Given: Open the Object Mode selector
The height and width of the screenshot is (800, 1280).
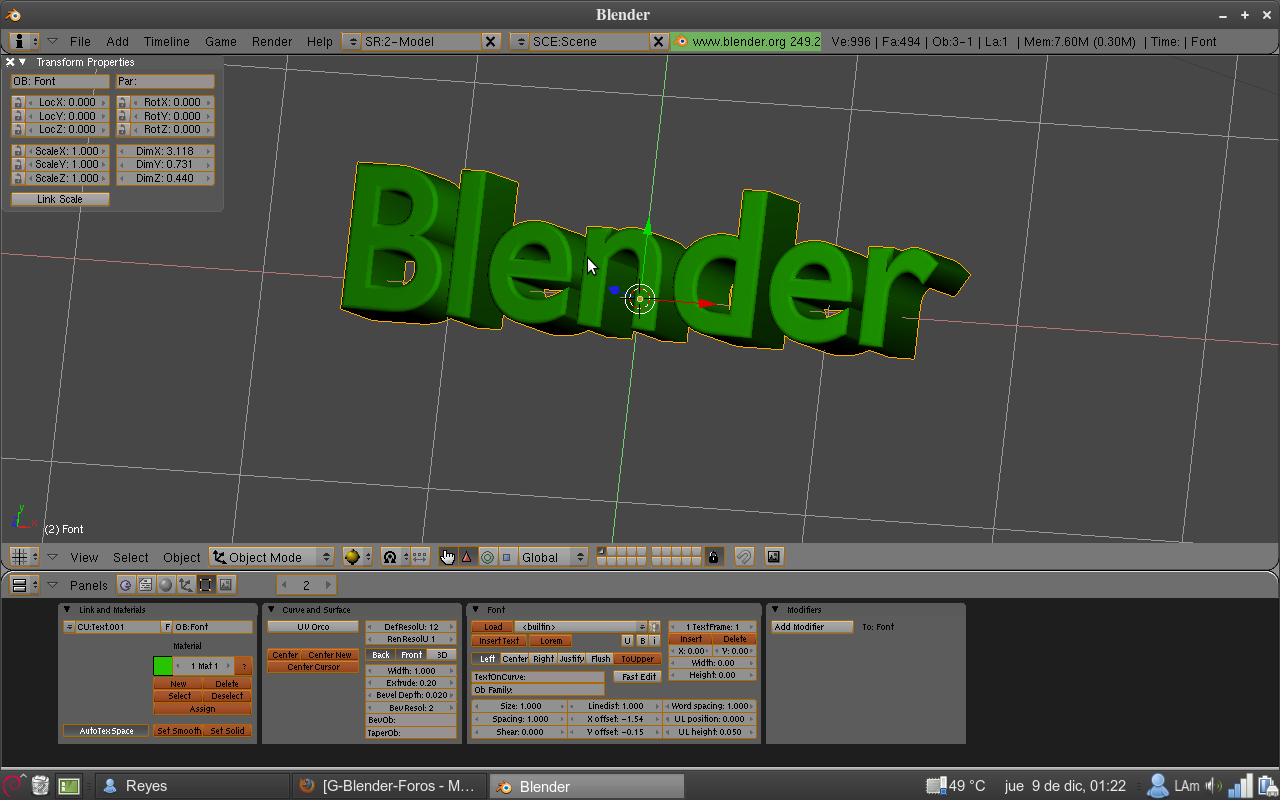Looking at the screenshot, I should [x=272, y=557].
